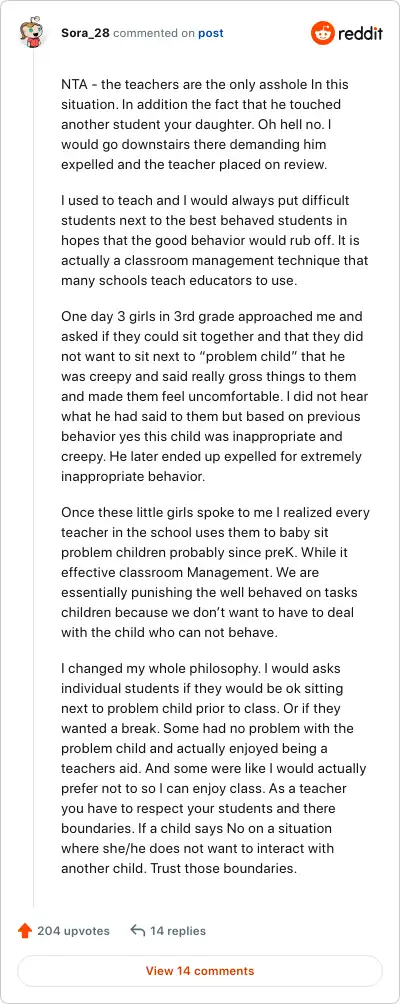Image resolution: width=400 pixels, height=1004 pixels.
Task: Open the reddit wordmark link
Action: (360, 33)
